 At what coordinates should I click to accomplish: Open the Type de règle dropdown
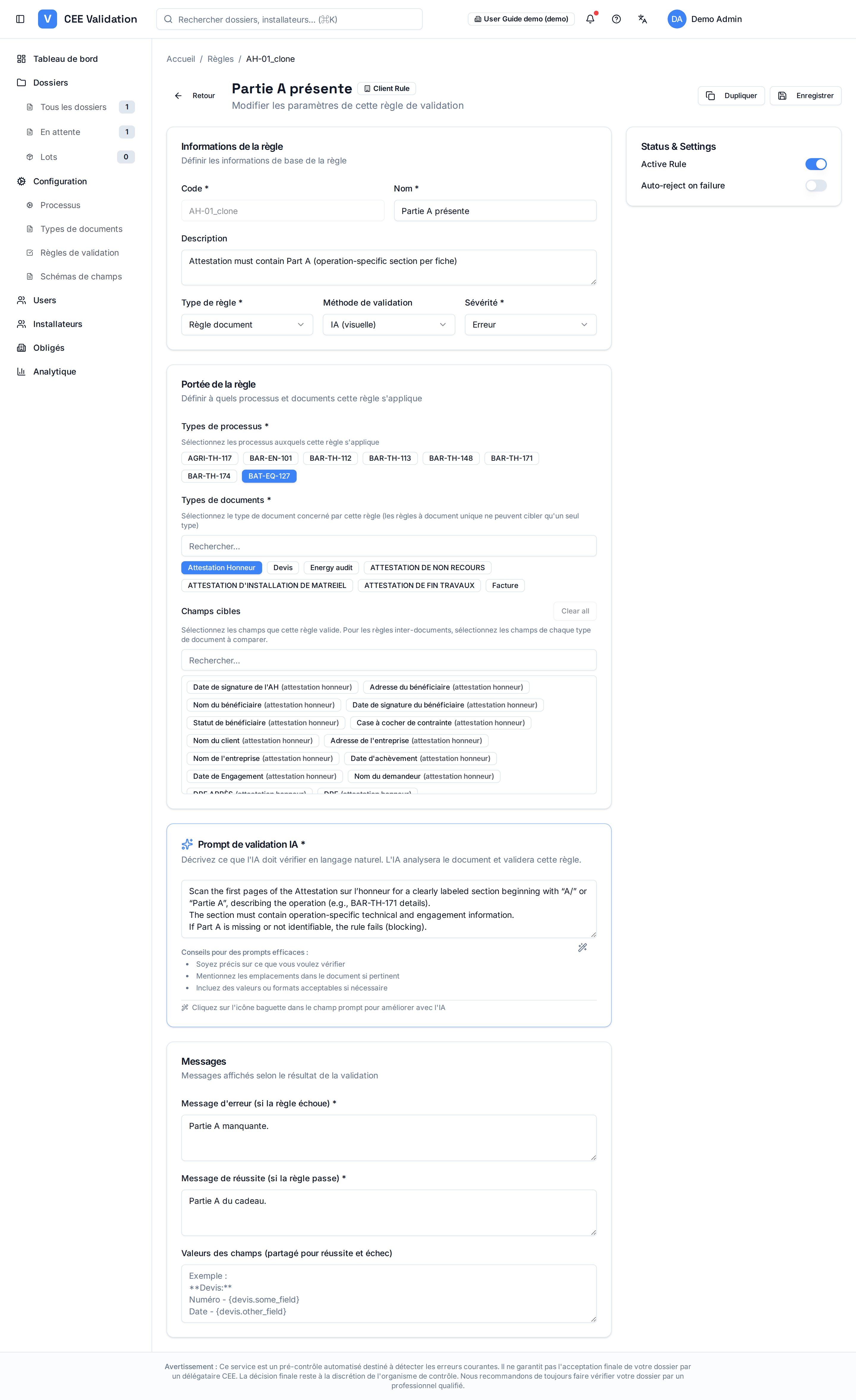point(247,324)
